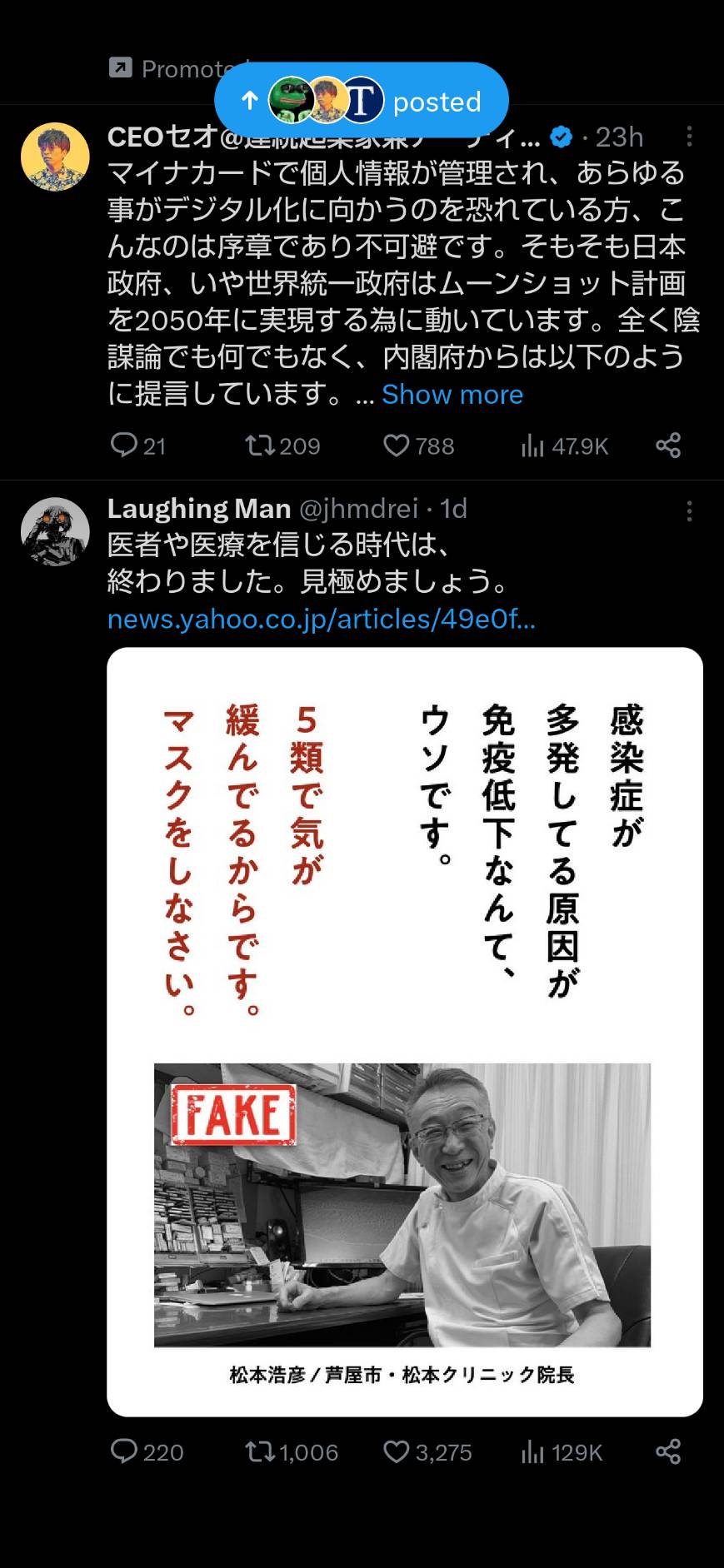The height and width of the screenshot is (1568, 724).
Task: View analytics showing 47.9K views
Action: coord(564,446)
